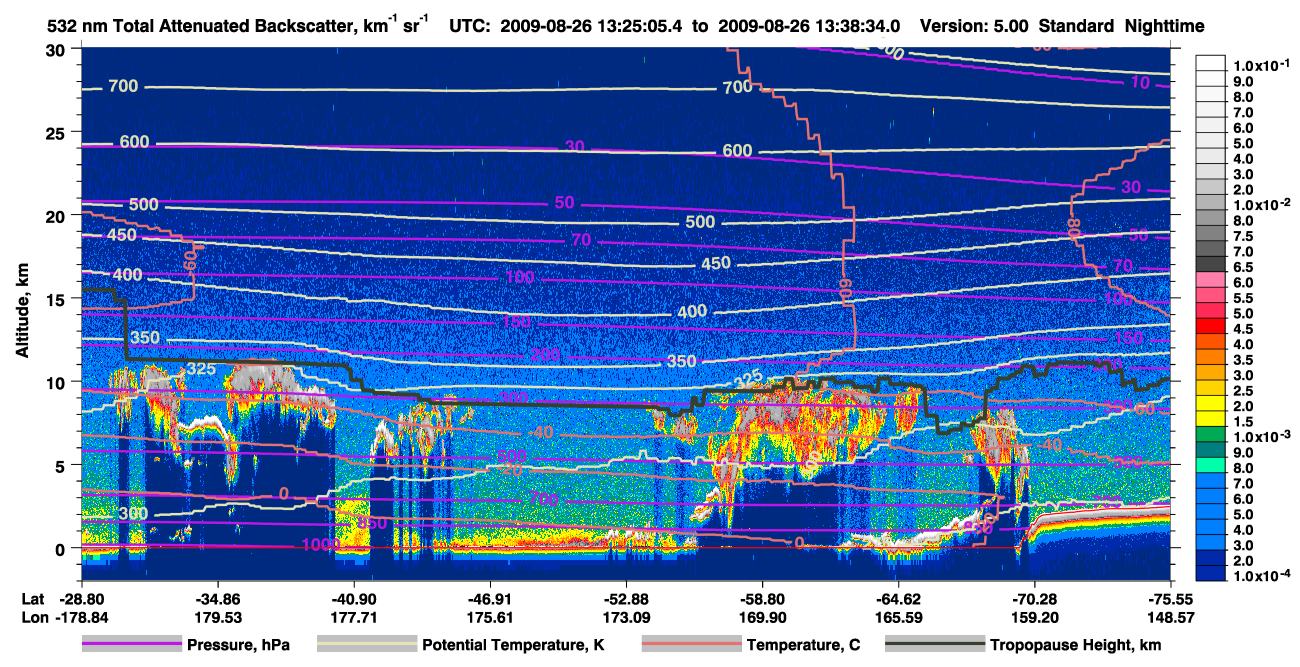Image resolution: width=1300 pixels, height=667 pixels.
Task: Click the 'Lon' row label
Action: pyautogui.click(x=33, y=618)
